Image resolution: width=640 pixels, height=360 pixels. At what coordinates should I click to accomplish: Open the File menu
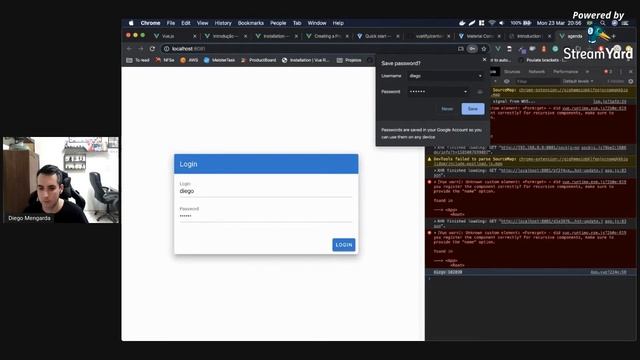pos(171,23)
